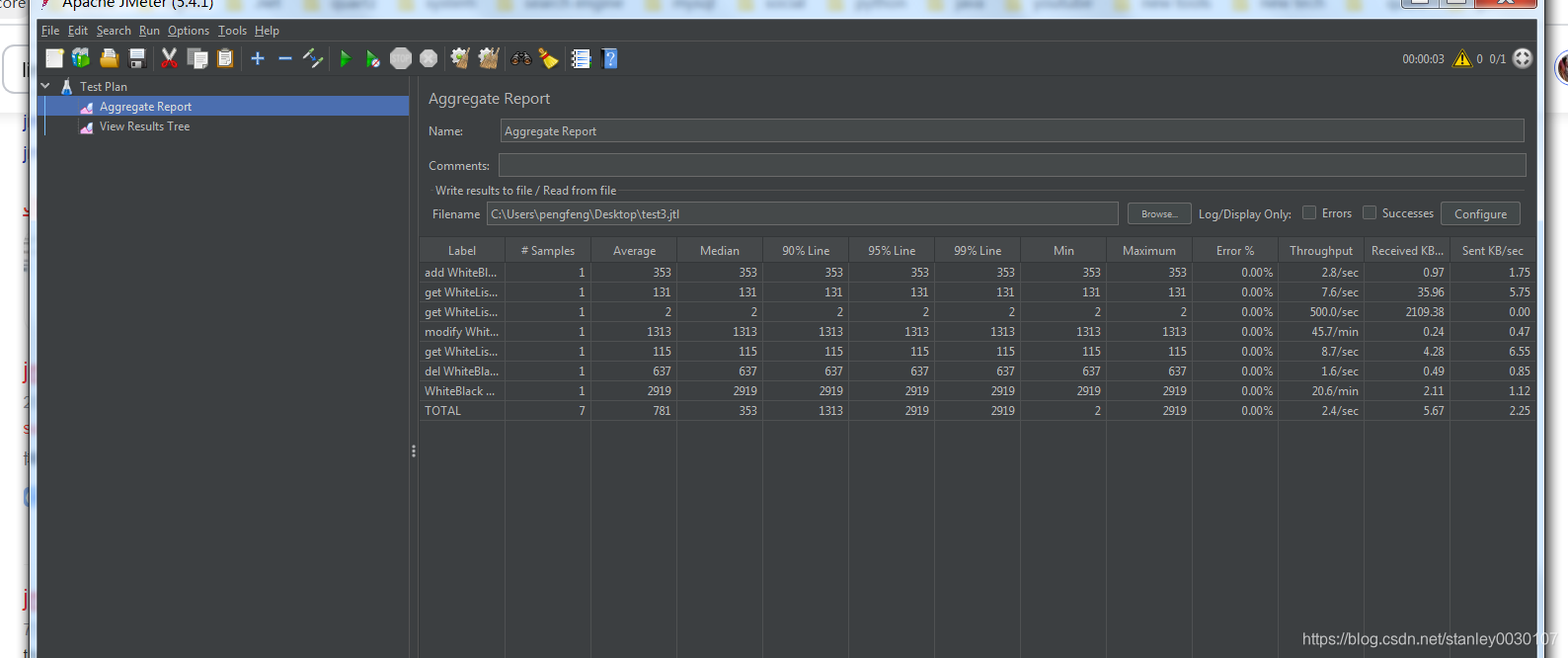Click the Configure button

[x=1480, y=213]
